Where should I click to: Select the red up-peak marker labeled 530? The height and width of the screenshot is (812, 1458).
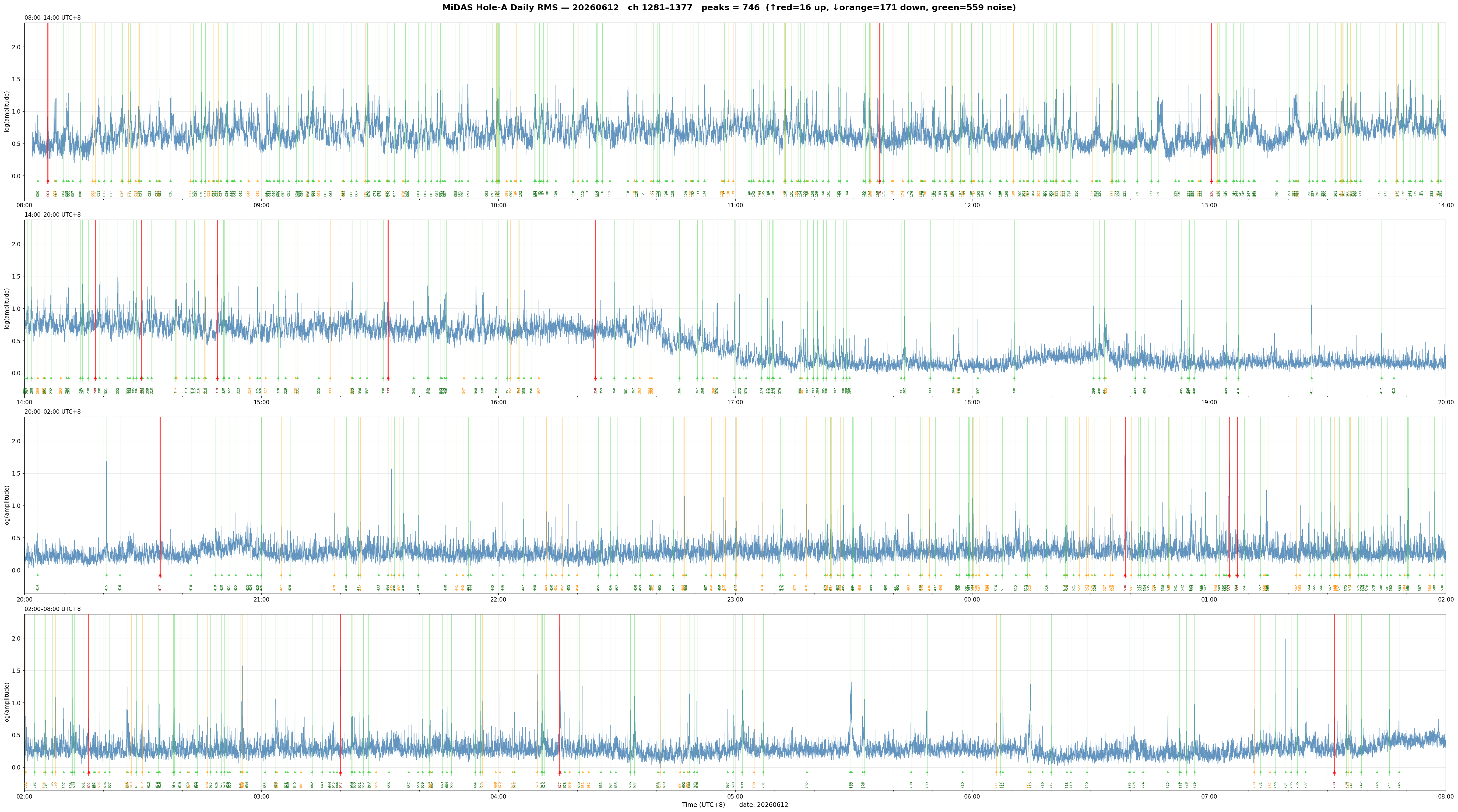coord(1125,575)
